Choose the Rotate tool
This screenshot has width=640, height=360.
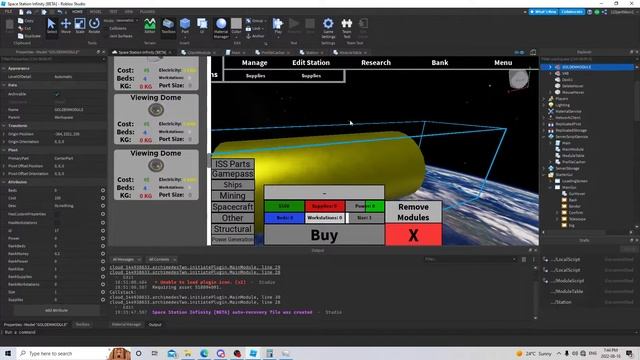click(94, 26)
